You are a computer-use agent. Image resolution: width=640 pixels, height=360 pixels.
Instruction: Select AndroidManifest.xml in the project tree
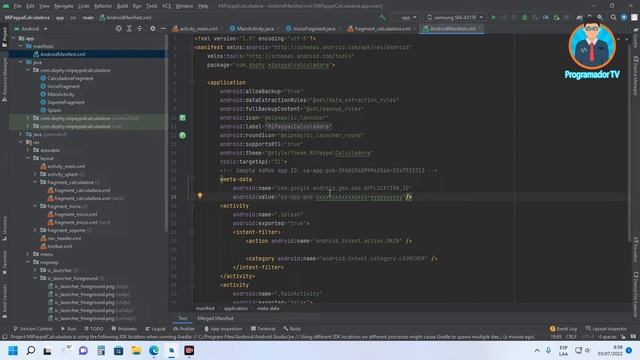pyautogui.click(x=62, y=54)
